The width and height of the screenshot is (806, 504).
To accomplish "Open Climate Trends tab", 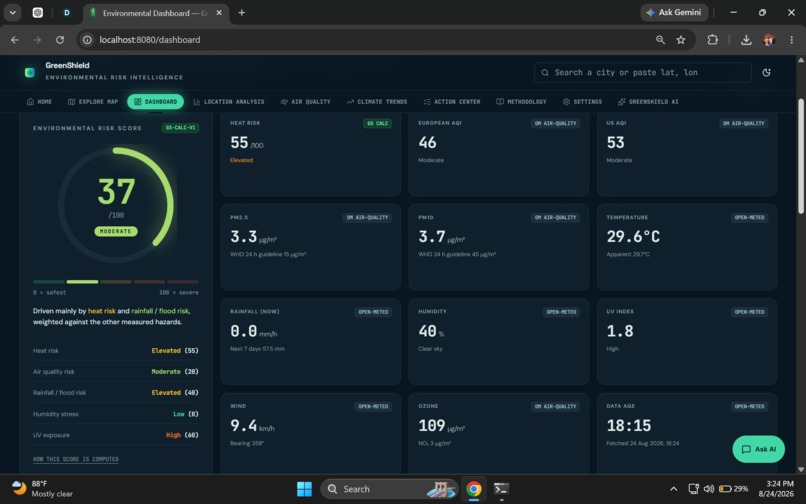I will click(x=377, y=102).
